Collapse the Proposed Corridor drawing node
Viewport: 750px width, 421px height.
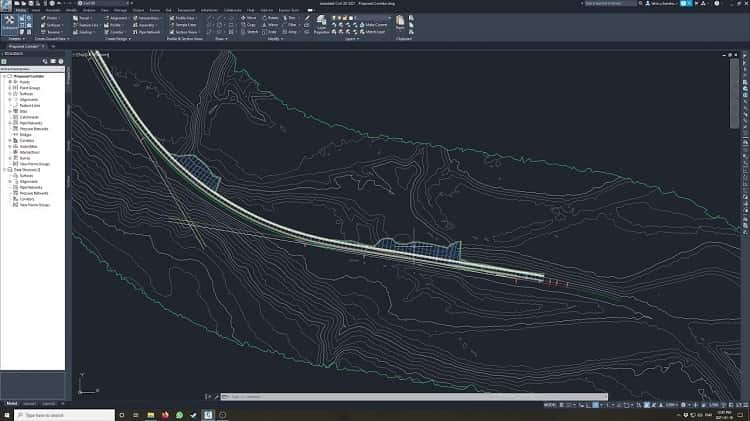4,76
